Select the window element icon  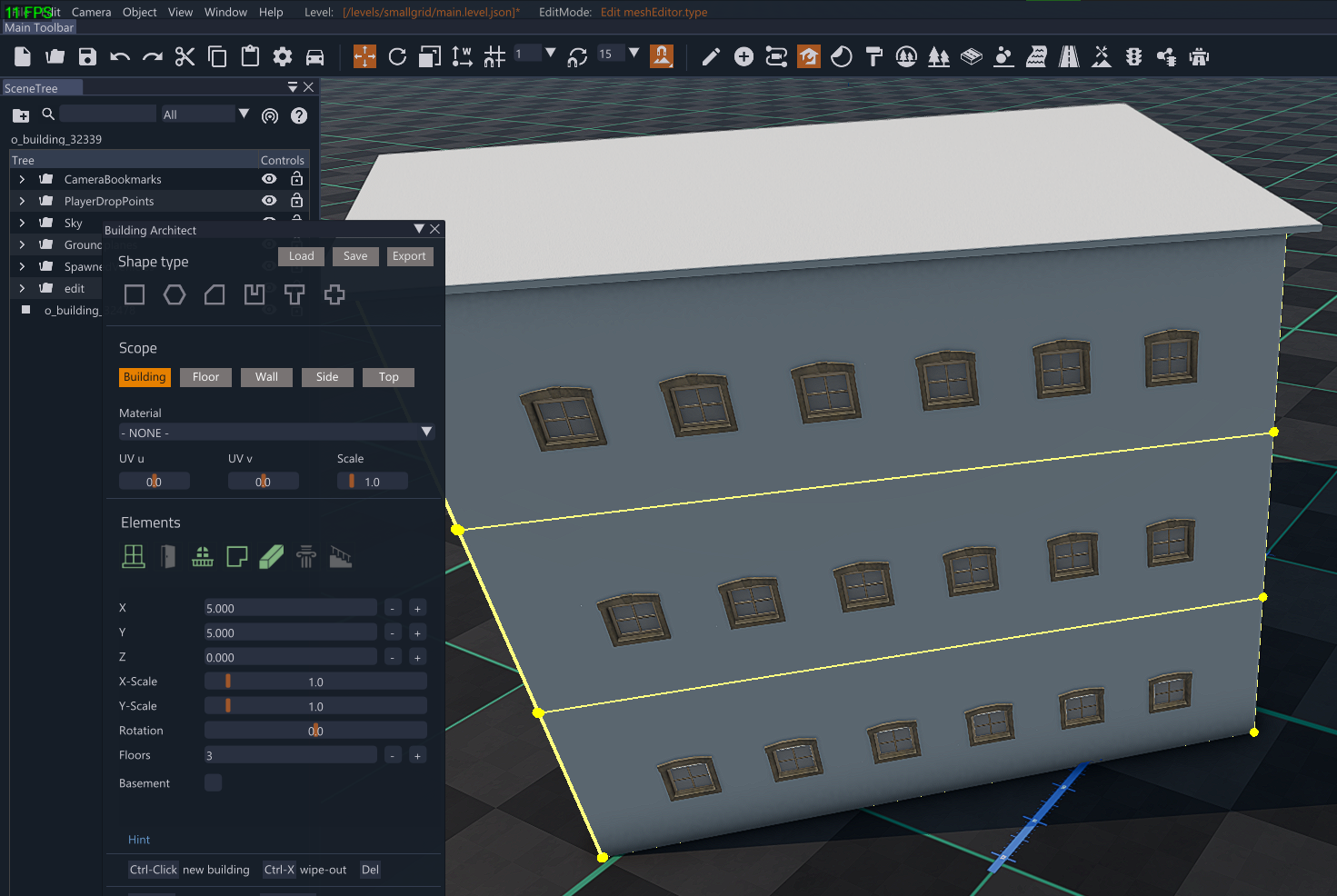click(x=134, y=556)
